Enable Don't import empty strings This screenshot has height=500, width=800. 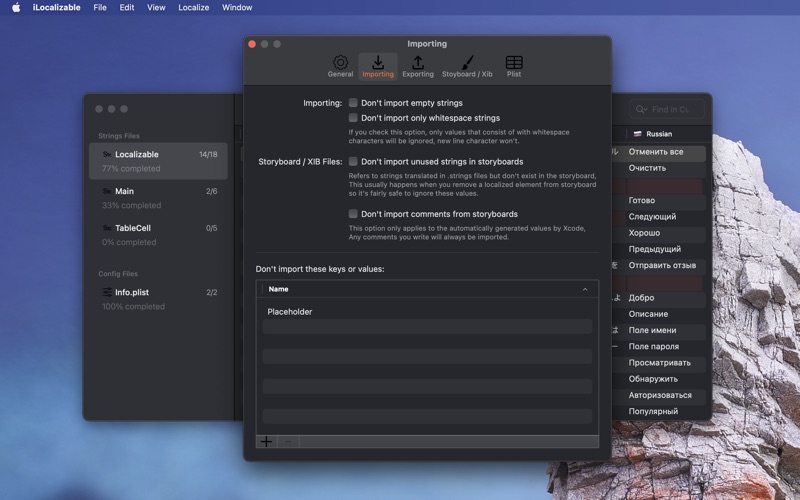[x=353, y=103]
